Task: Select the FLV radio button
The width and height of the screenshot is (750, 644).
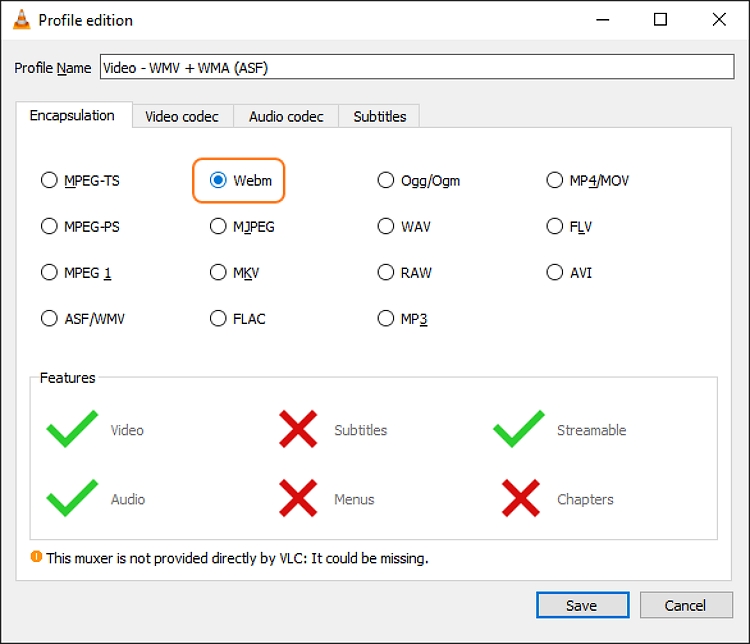Action: click(569, 226)
